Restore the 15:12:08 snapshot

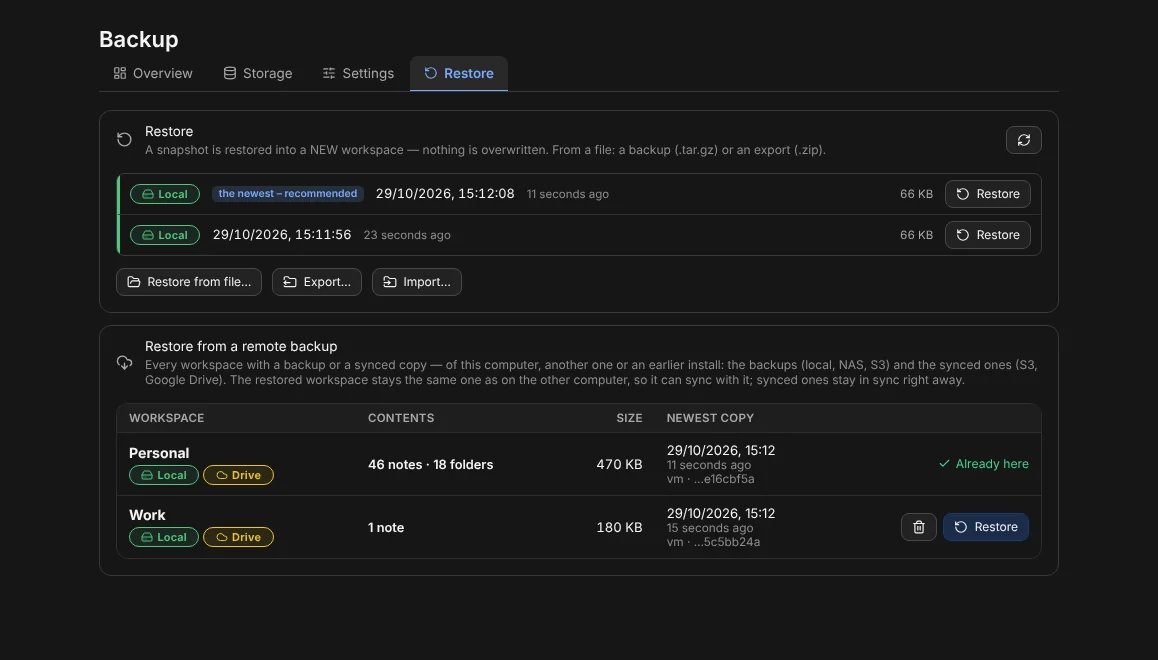pyautogui.click(x=987, y=194)
